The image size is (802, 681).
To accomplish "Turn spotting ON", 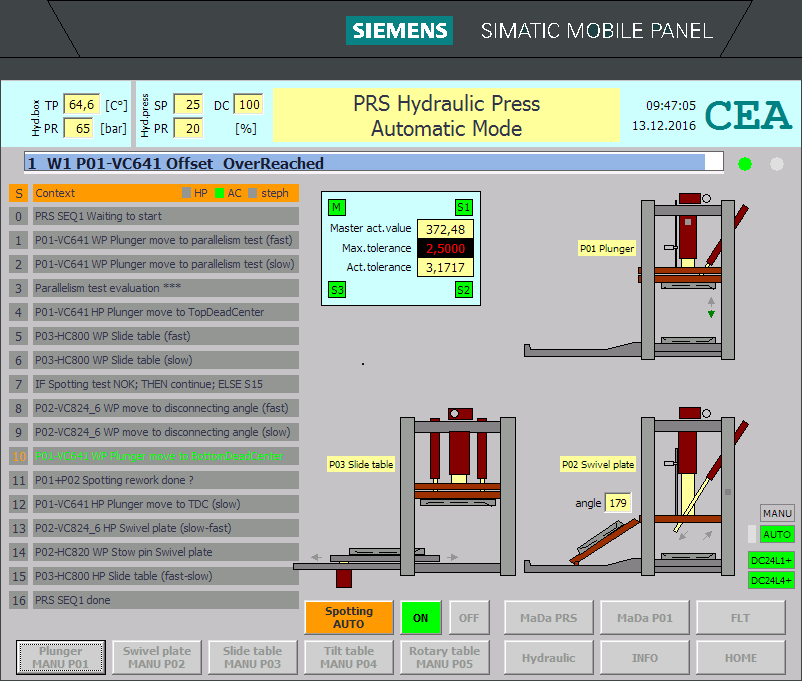I will pyautogui.click(x=420, y=618).
